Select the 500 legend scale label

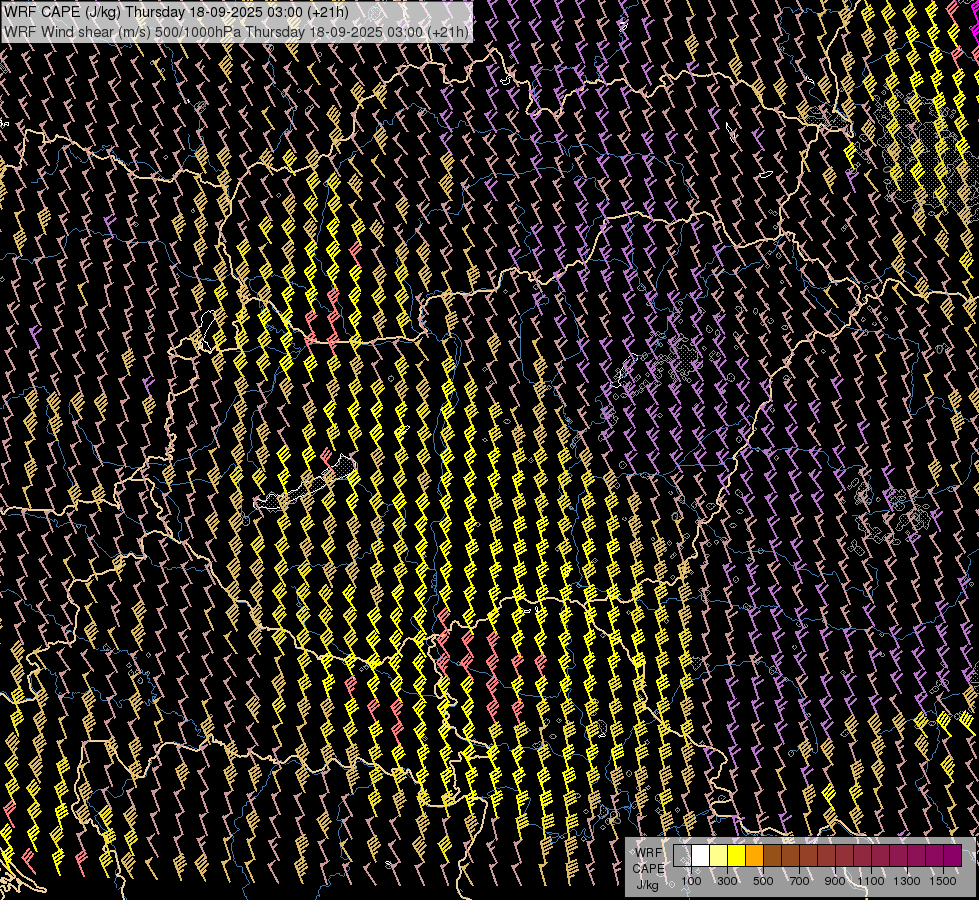click(763, 881)
